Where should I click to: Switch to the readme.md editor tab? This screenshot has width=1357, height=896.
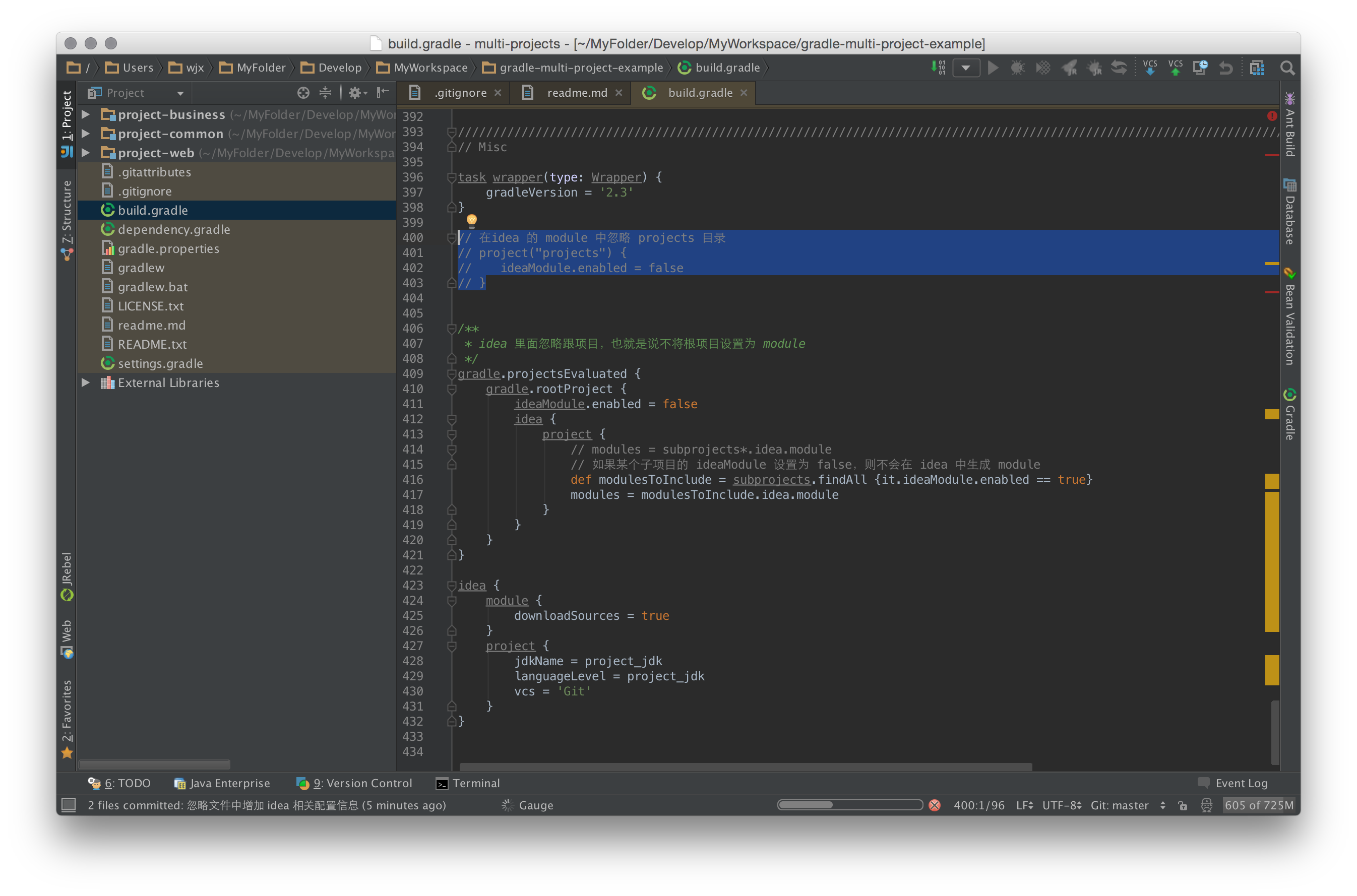tap(576, 93)
